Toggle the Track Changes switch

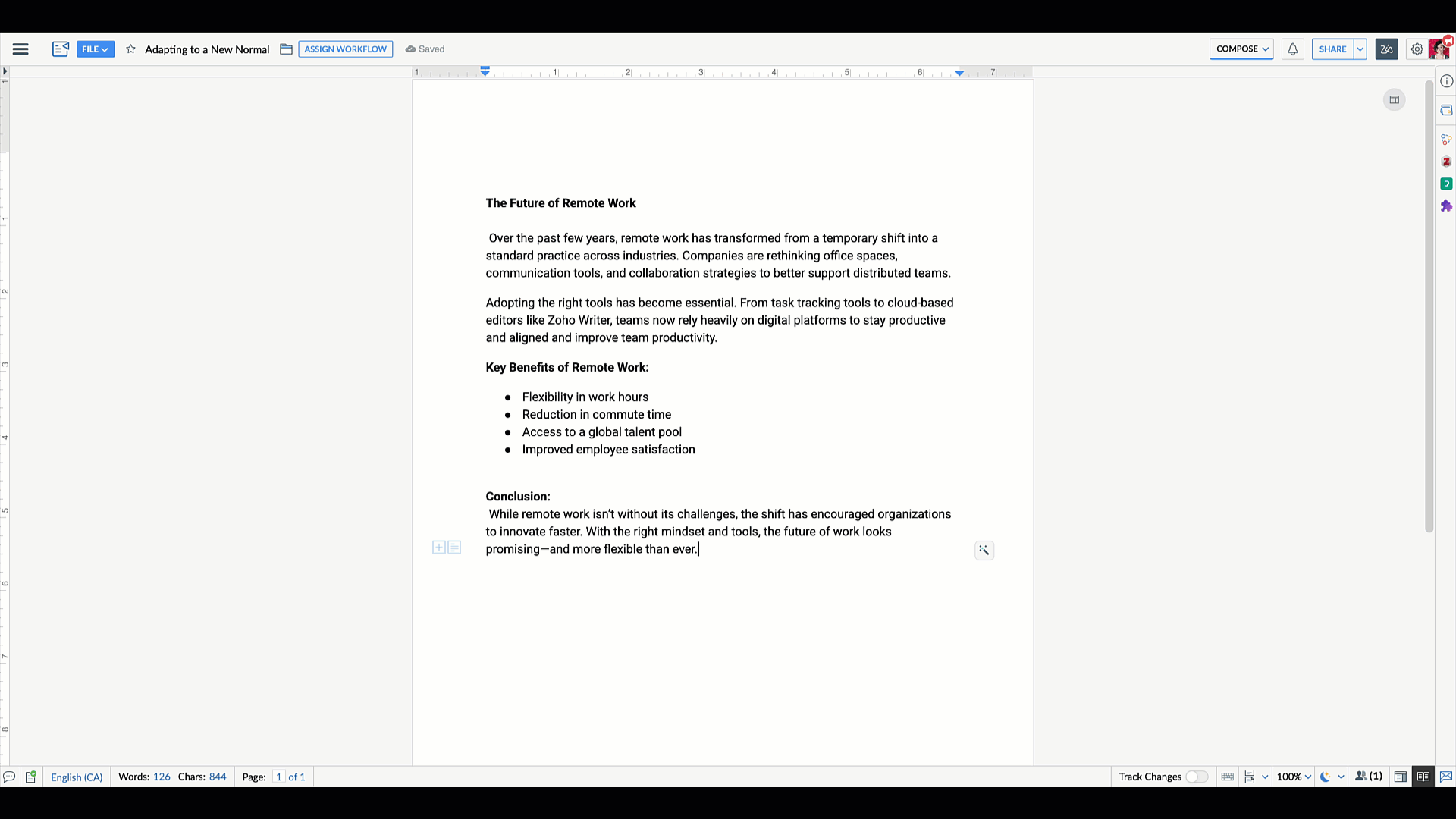[1196, 777]
